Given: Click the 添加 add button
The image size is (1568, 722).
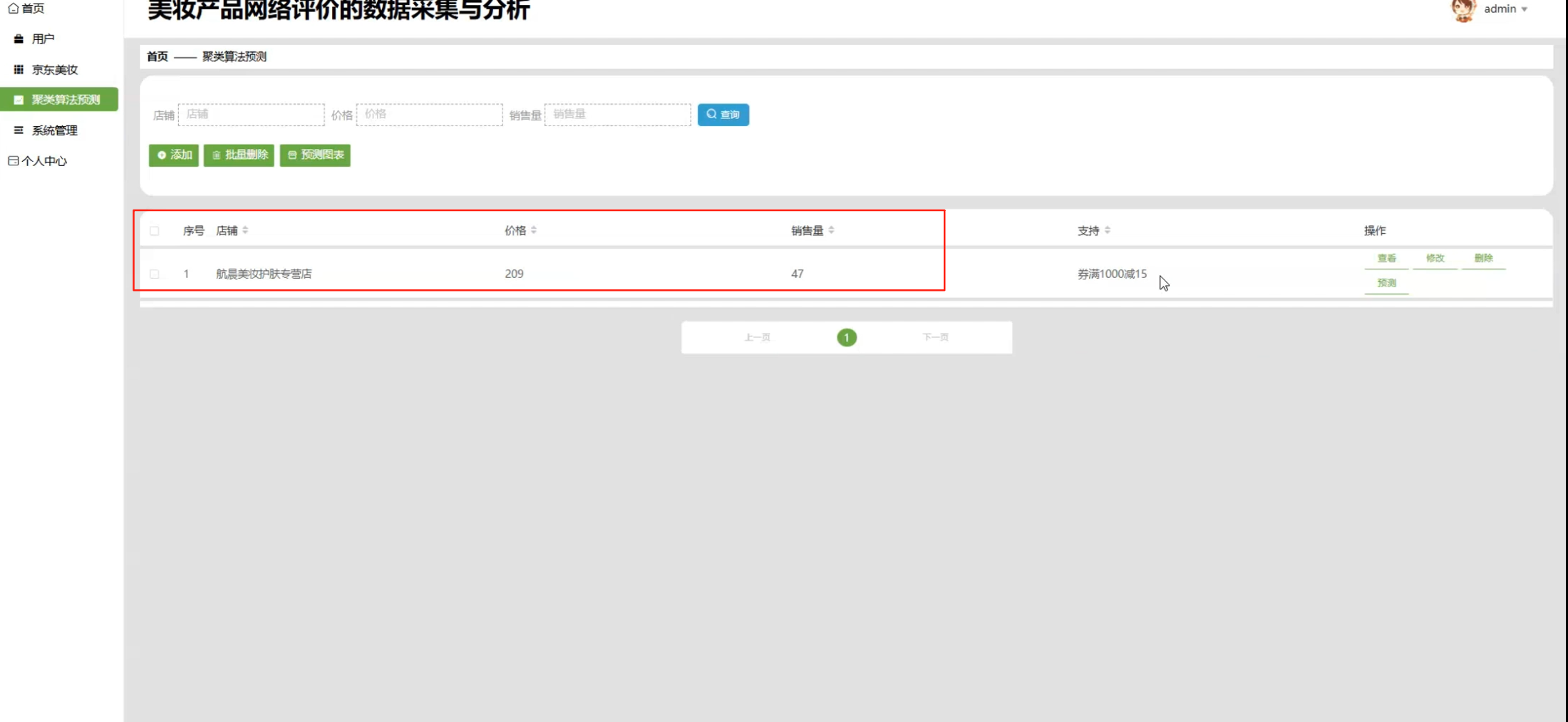Looking at the screenshot, I should tap(174, 155).
